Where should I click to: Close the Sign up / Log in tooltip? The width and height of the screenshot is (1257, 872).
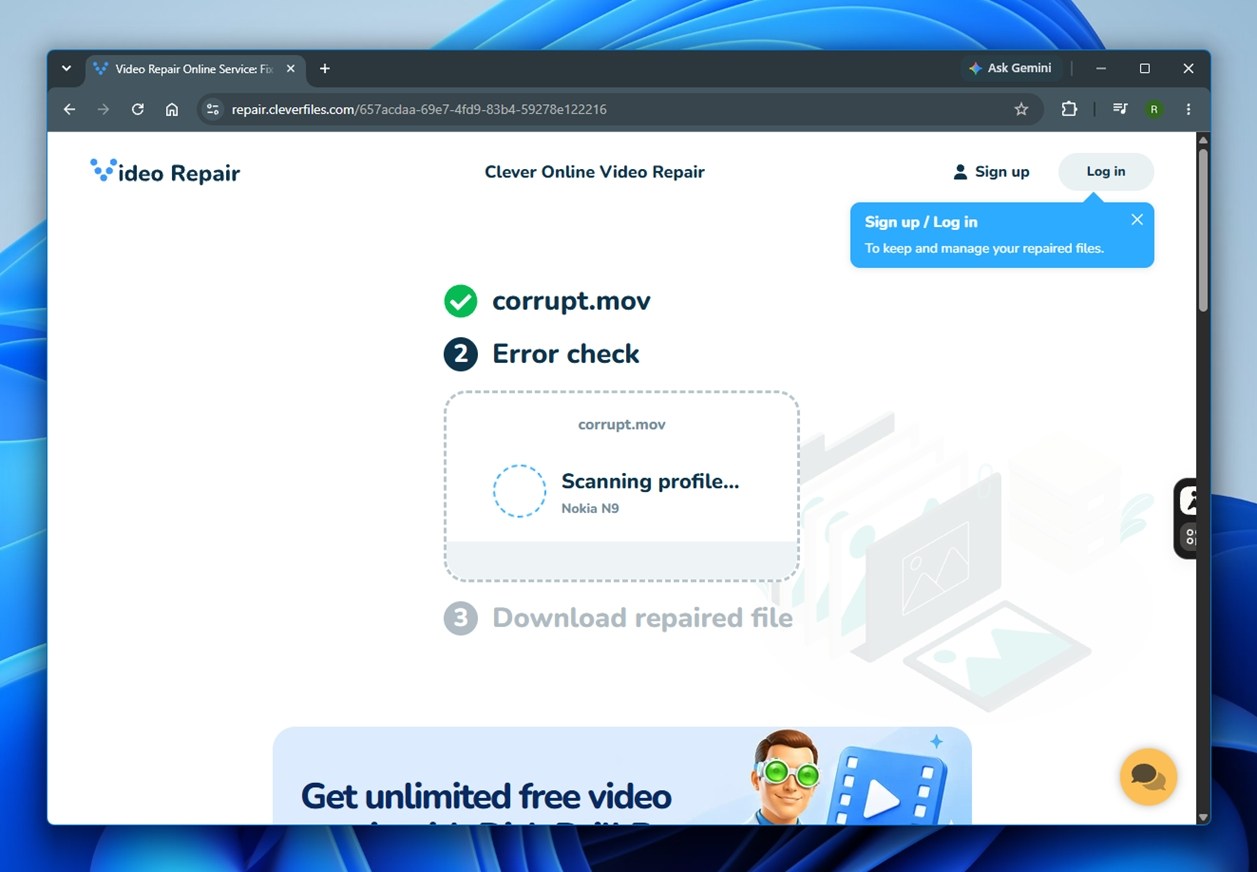click(1137, 220)
